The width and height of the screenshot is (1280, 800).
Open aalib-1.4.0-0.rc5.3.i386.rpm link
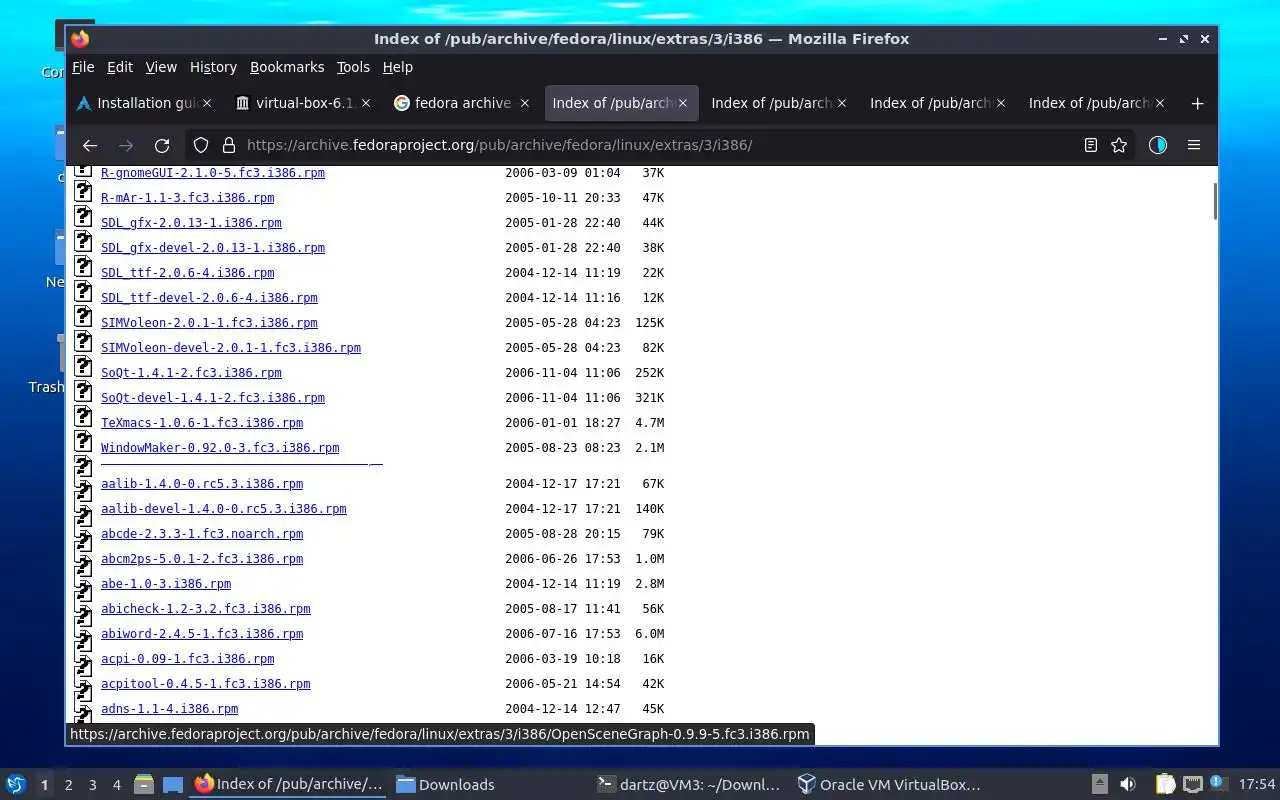pos(202,484)
